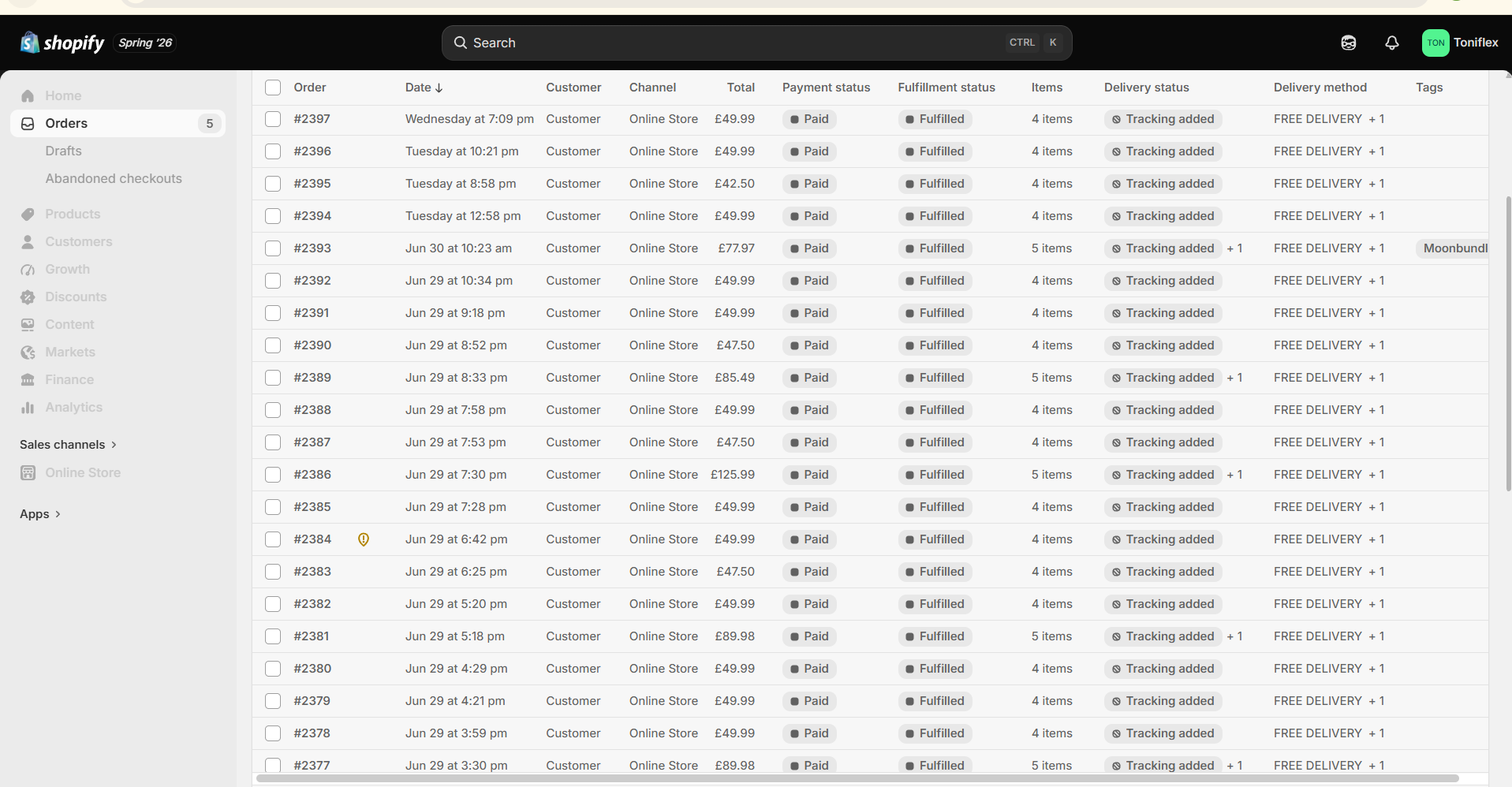The height and width of the screenshot is (787, 1512).
Task: Click the Markets globe icon
Action: pos(28,352)
